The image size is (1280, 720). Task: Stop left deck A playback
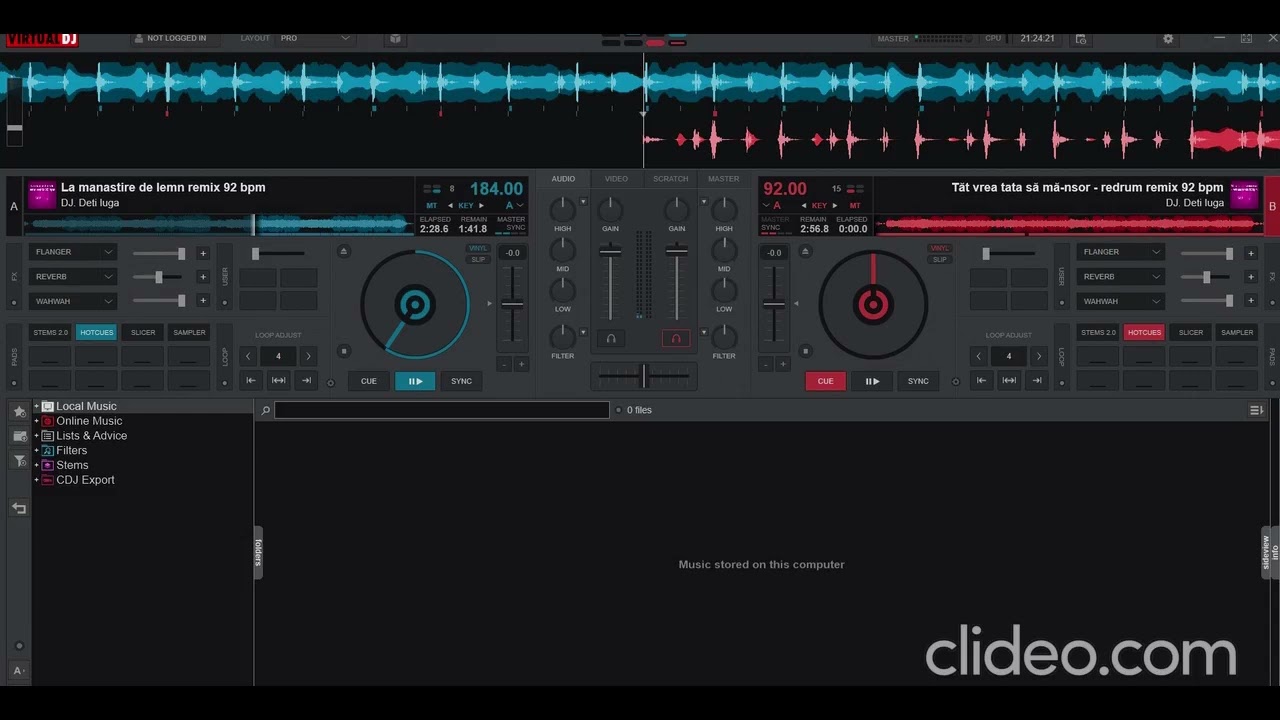pyautogui.click(x=344, y=351)
